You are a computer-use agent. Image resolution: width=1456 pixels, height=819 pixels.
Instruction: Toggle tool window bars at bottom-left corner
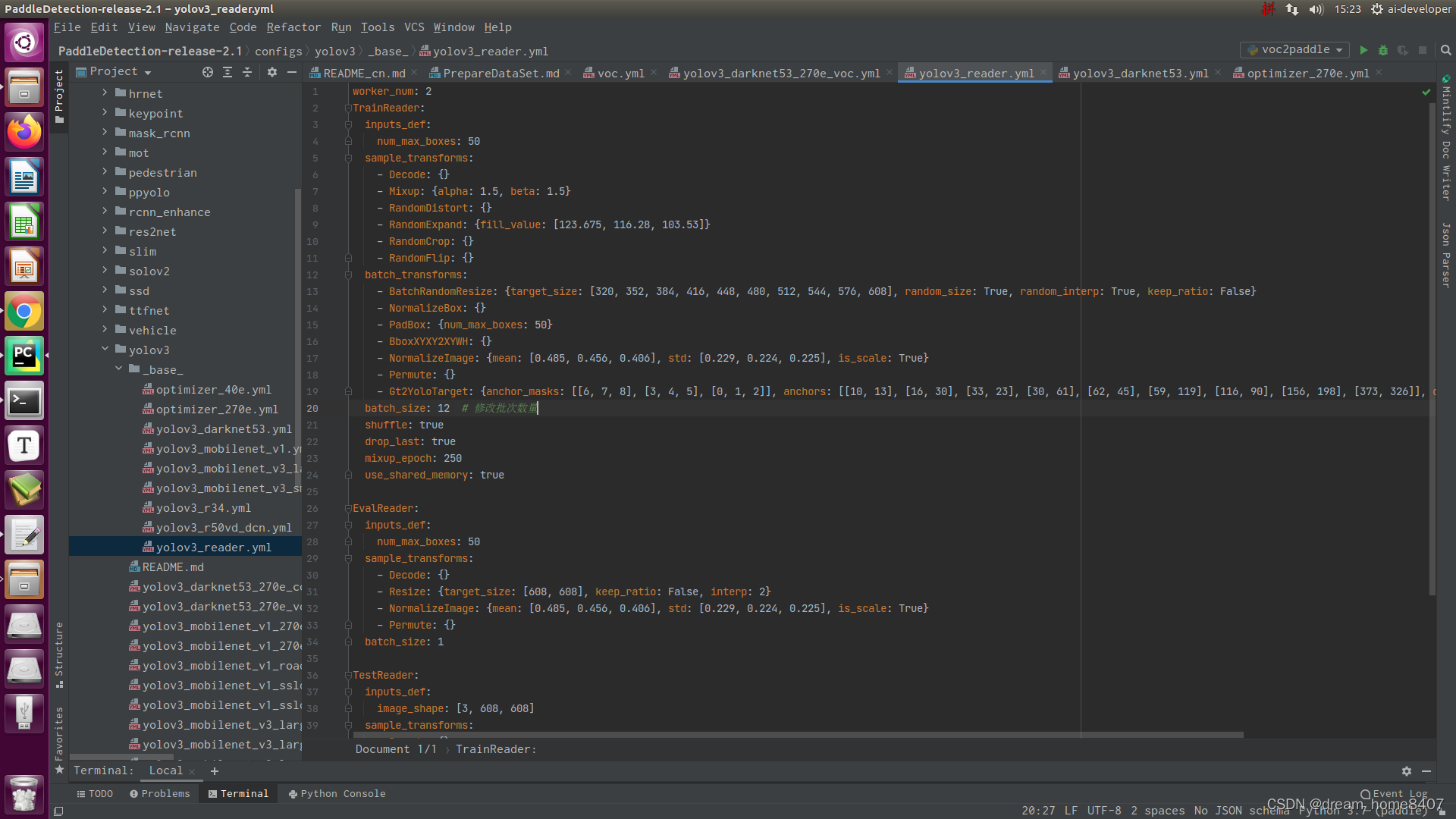coord(58,811)
